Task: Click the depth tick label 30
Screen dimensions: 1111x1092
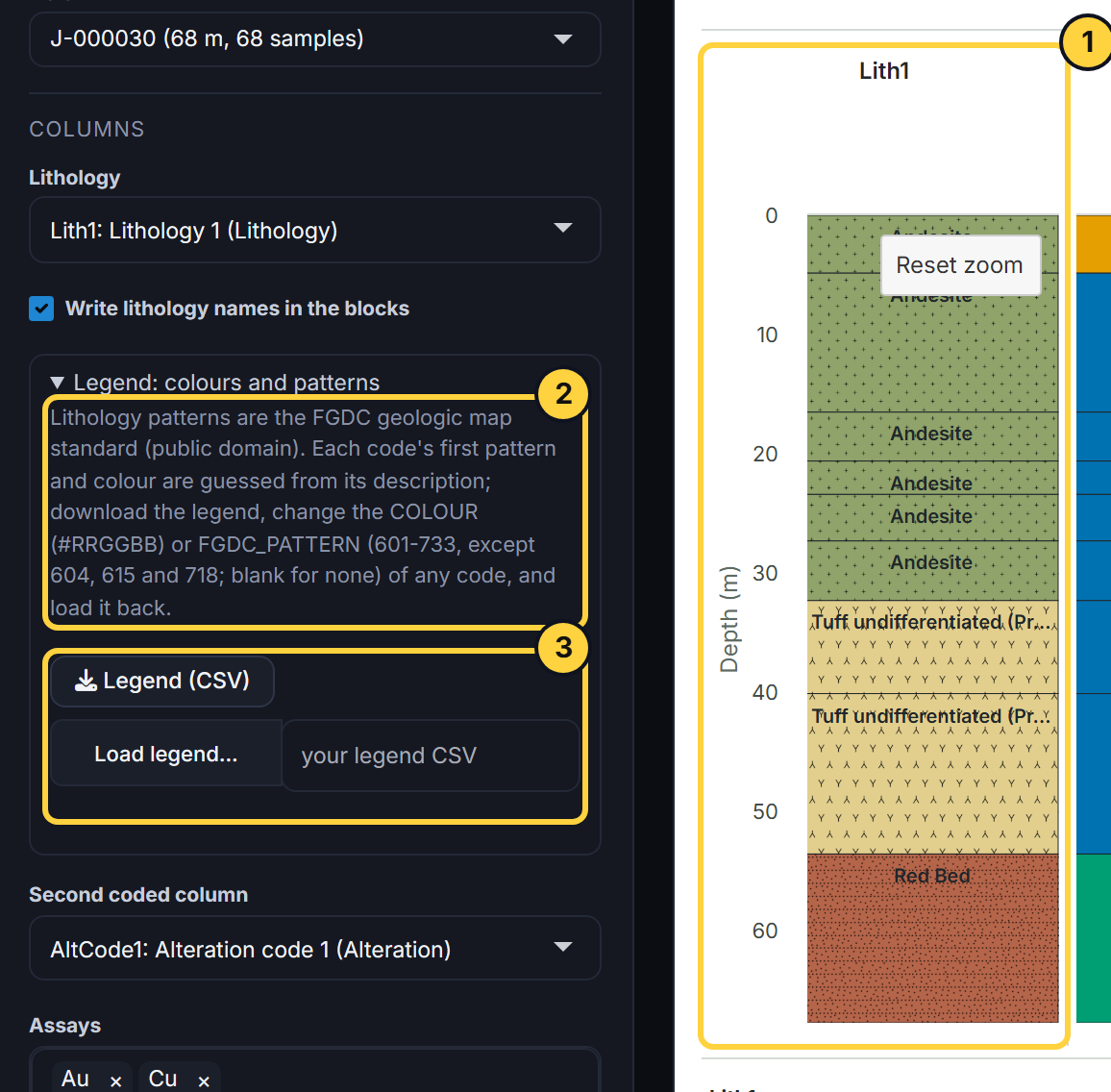Action: pos(765,573)
